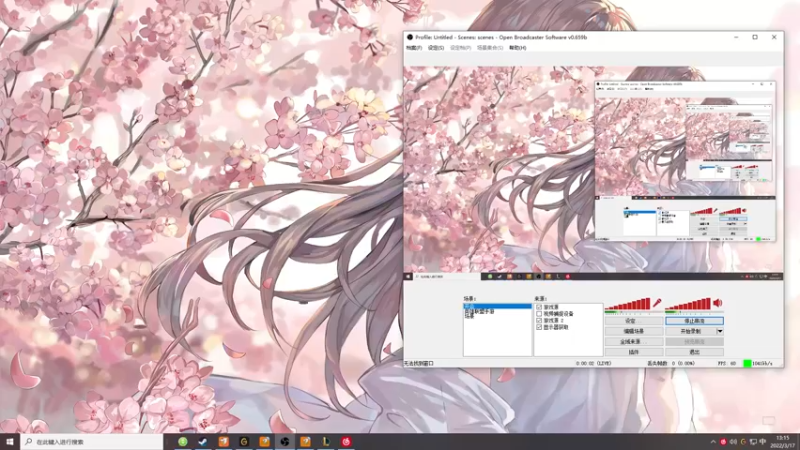Open the green round app on the taskbar
800x450 pixels.
(x=183, y=442)
